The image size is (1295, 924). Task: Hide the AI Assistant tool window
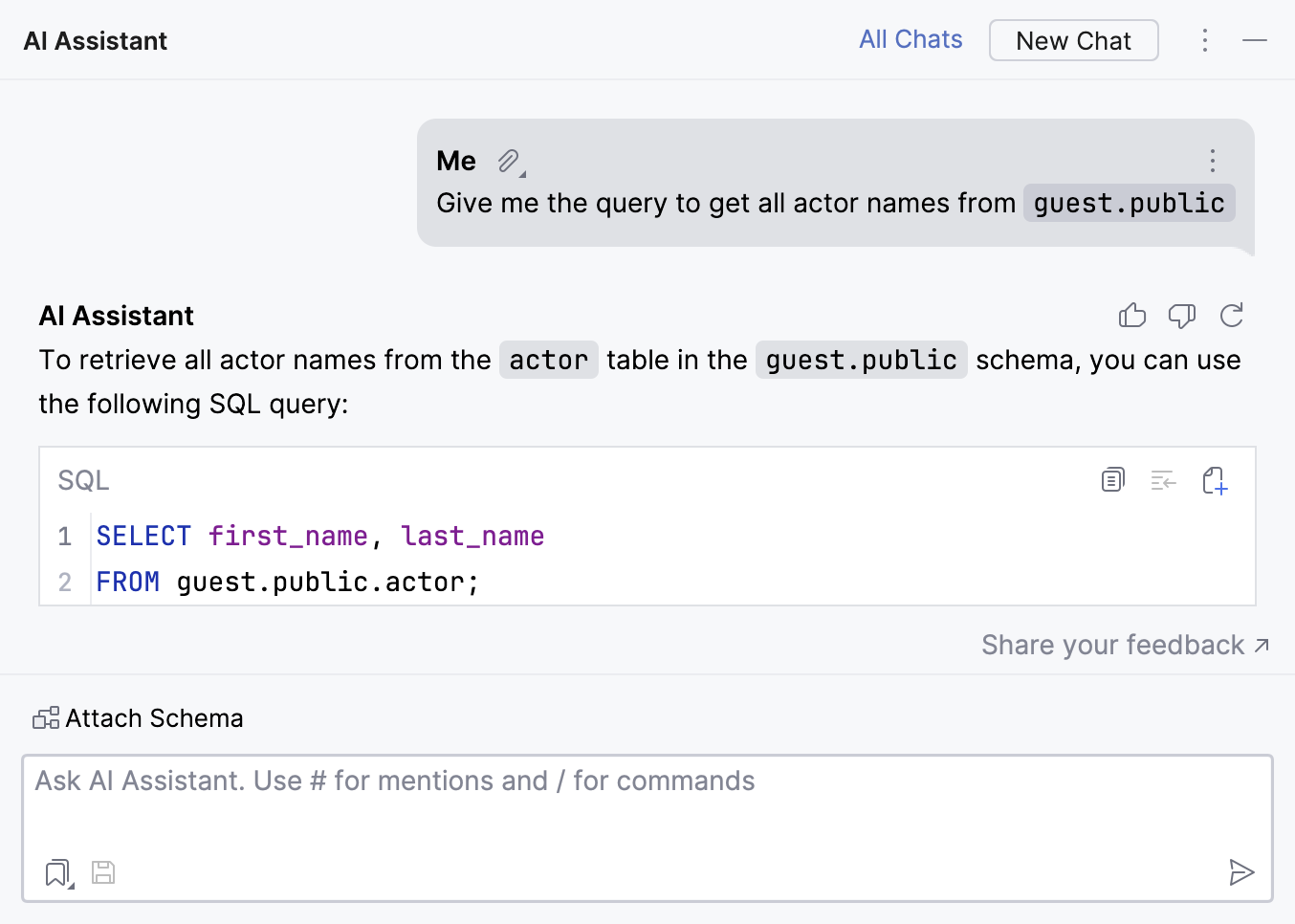click(x=1255, y=40)
